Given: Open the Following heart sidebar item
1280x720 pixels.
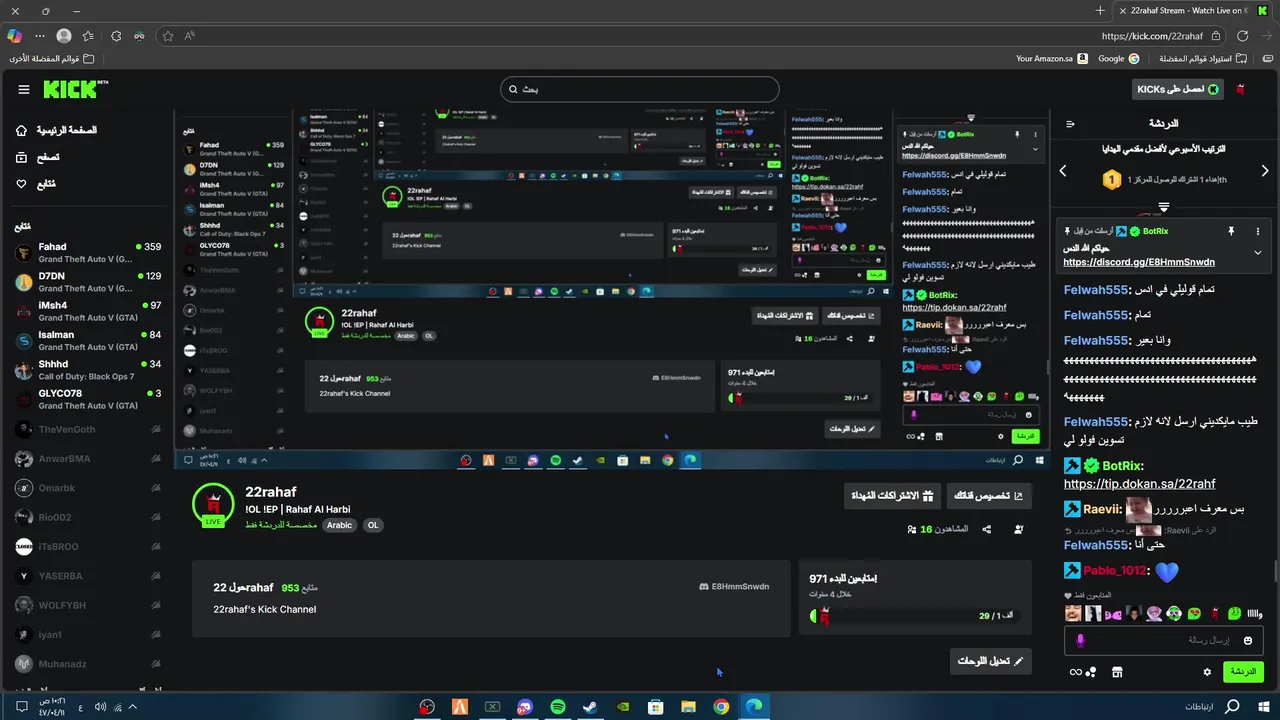Looking at the screenshot, I should (35, 184).
